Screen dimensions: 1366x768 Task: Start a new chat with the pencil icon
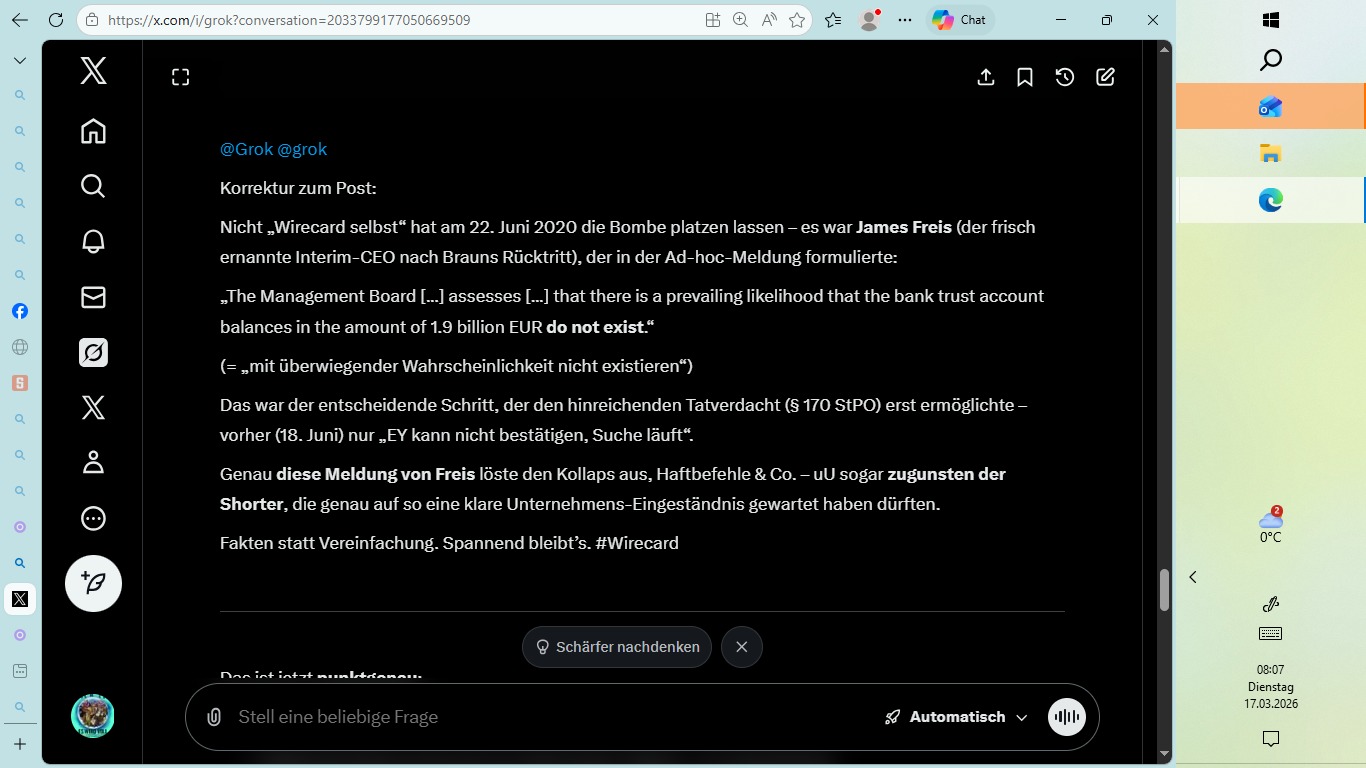click(x=1105, y=76)
